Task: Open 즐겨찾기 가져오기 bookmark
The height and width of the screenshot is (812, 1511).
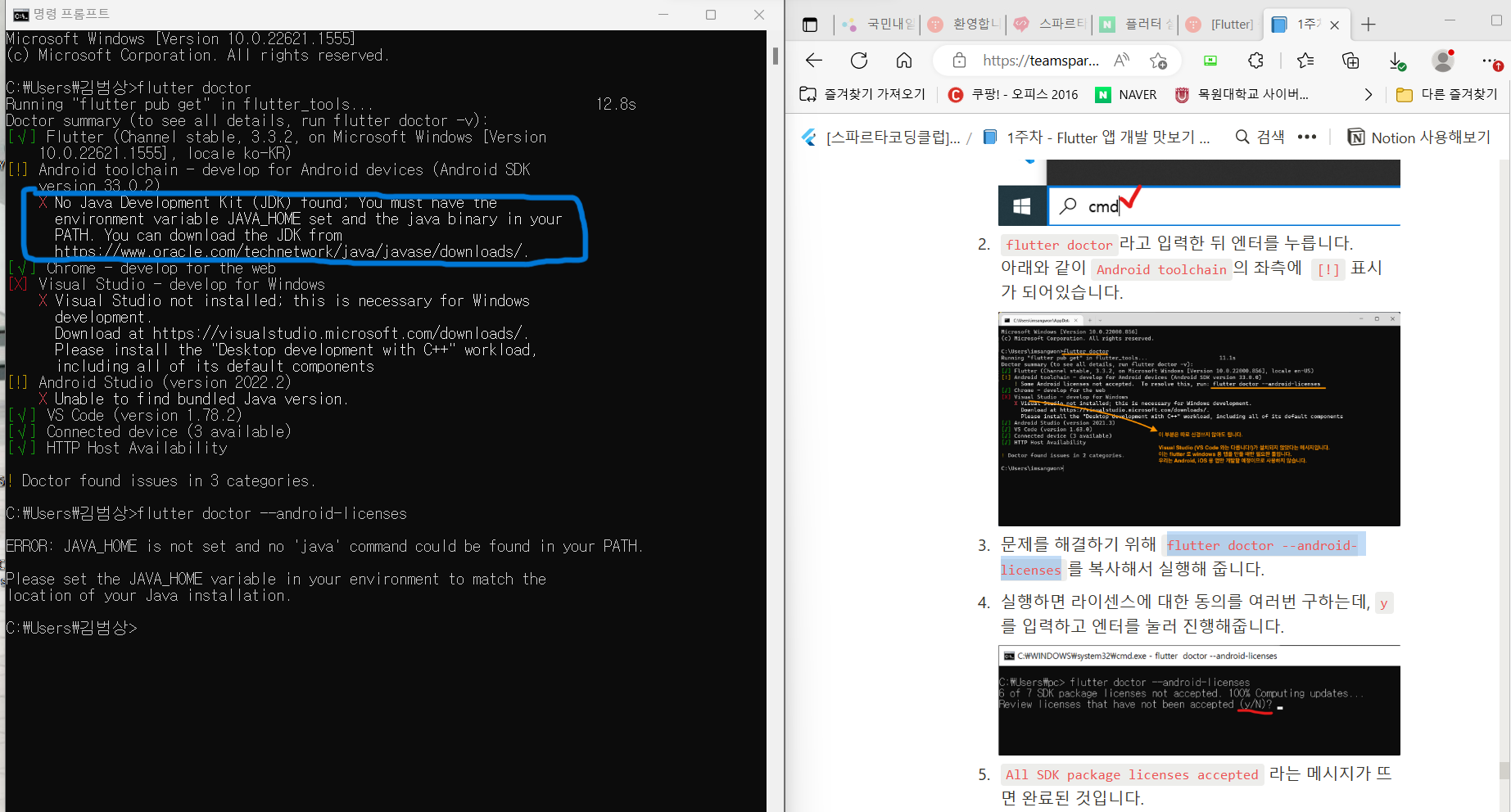Action: tap(862, 94)
